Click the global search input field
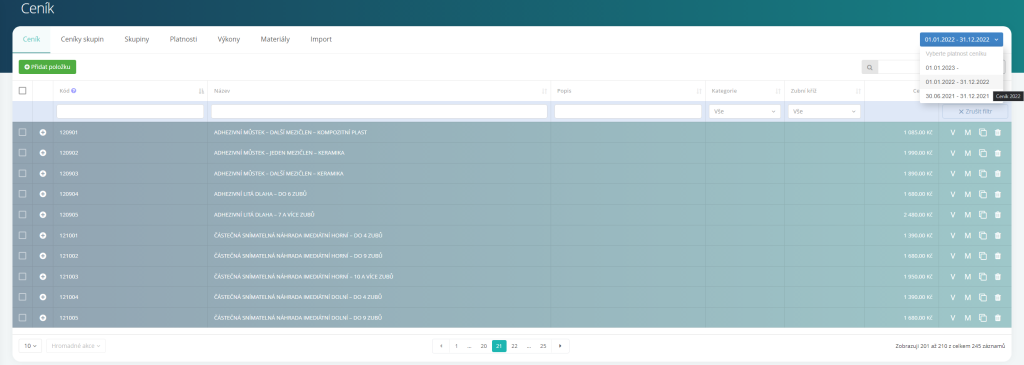The height and width of the screenshot is (365, 1024). [899, 67]
